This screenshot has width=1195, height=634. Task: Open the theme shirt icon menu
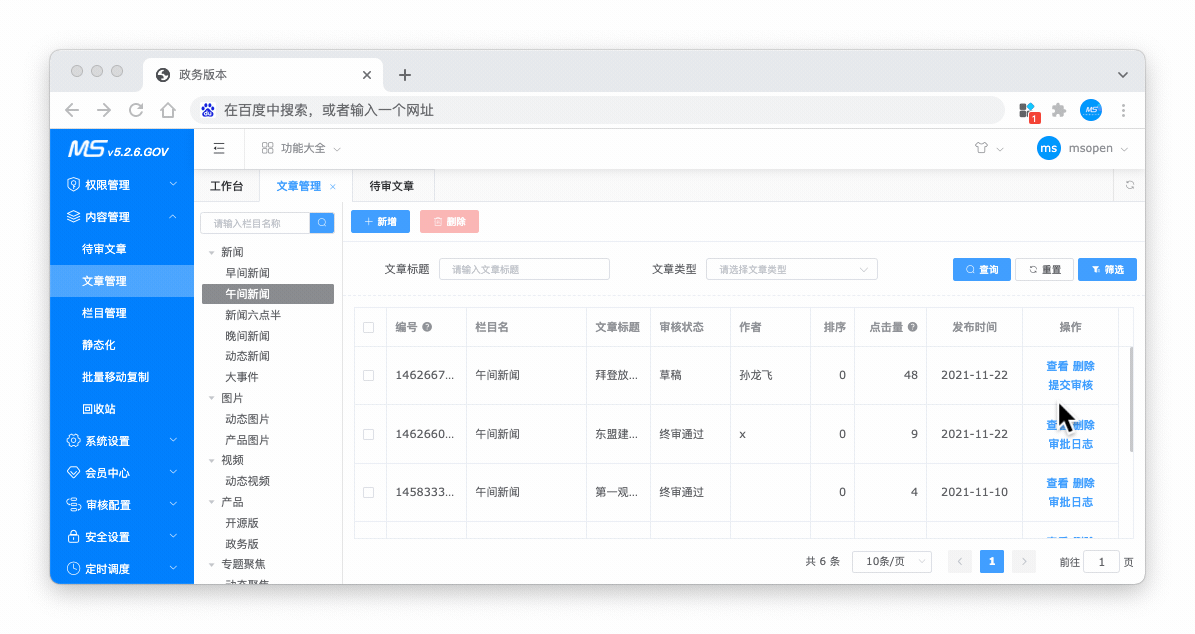(981, 148)
